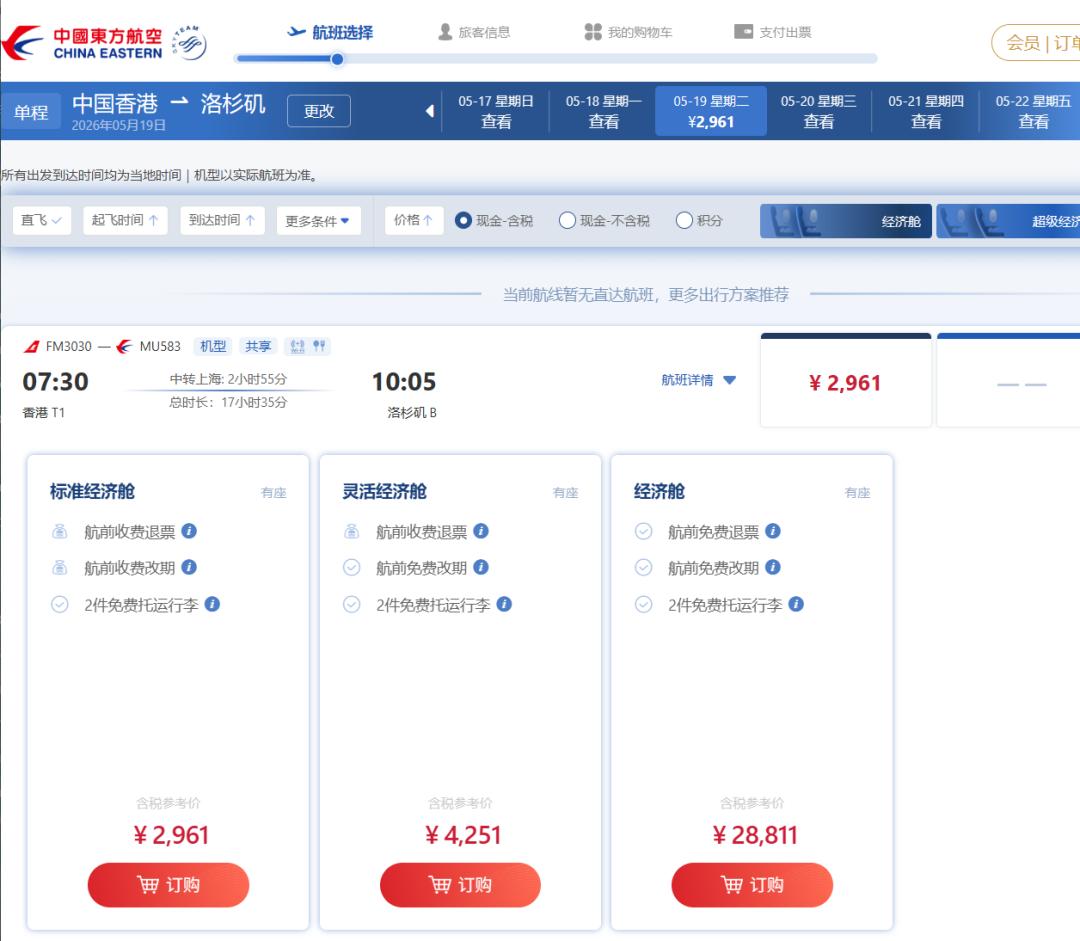The height and width of the screenshot is (941, 1080).
Task: Click info icon beside 航前收费改期 in 标准经济舱
Action: [x=189, y=567]
